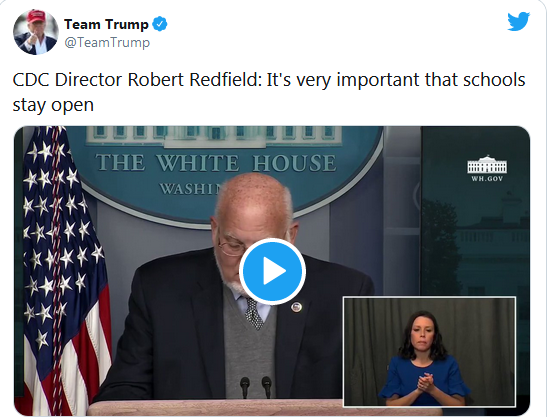Click the speaker's gray sweater vest
The width and height of the screenshot is (557, 417).
click(x=249, y=352)
